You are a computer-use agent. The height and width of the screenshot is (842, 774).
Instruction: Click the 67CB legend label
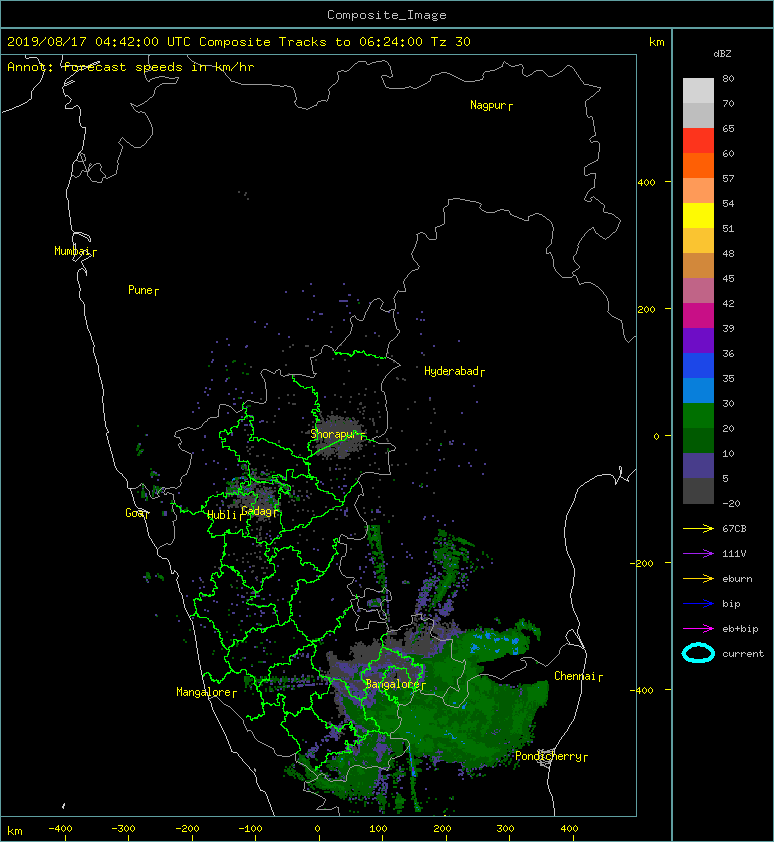coord(734,529)
